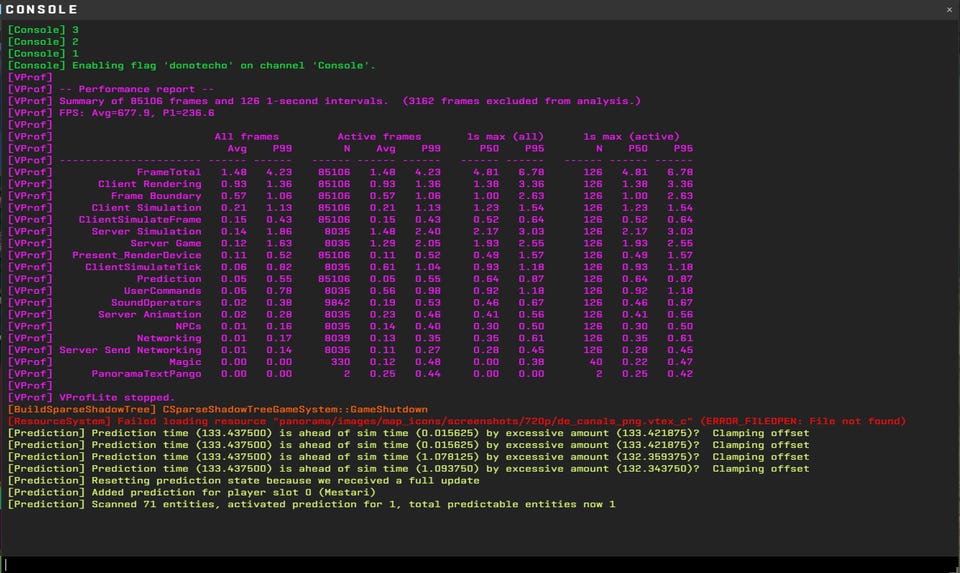Click the "1s max (active)" column header
Viewport: 960px width, 573px height.
(631, 137)
